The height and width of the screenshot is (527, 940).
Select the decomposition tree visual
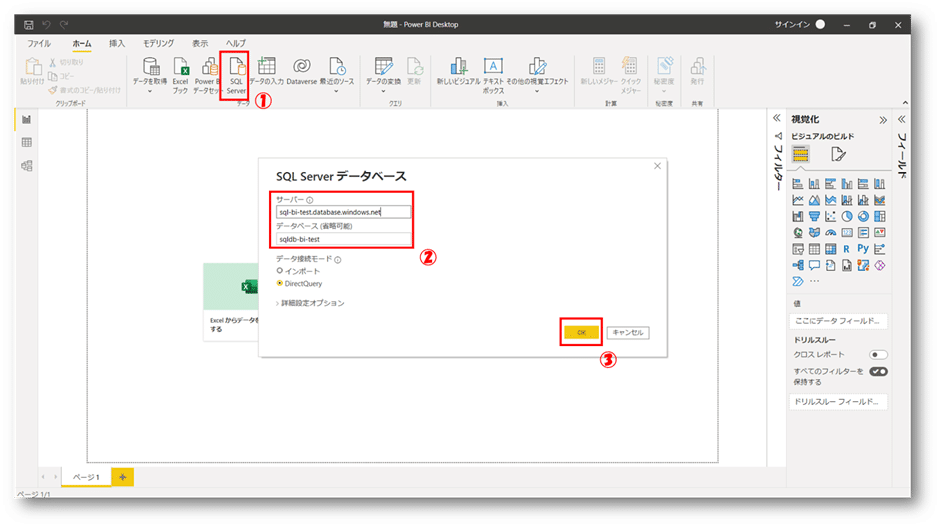tap(798, 265)
